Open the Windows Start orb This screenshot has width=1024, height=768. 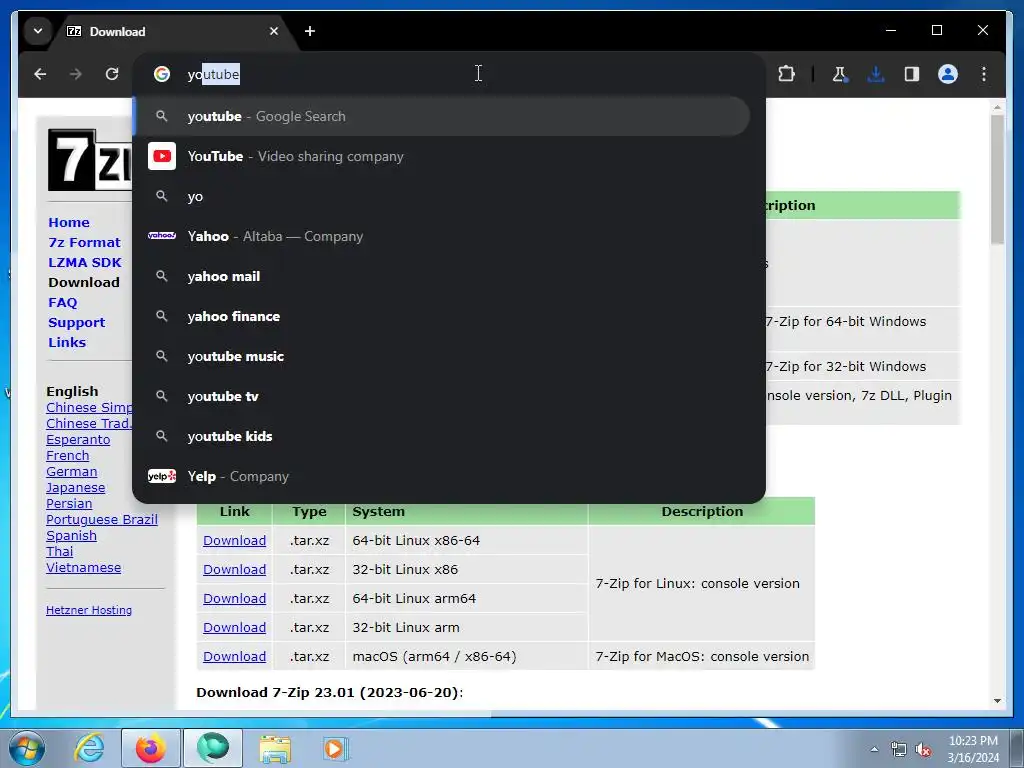click(x=27, y=748)
